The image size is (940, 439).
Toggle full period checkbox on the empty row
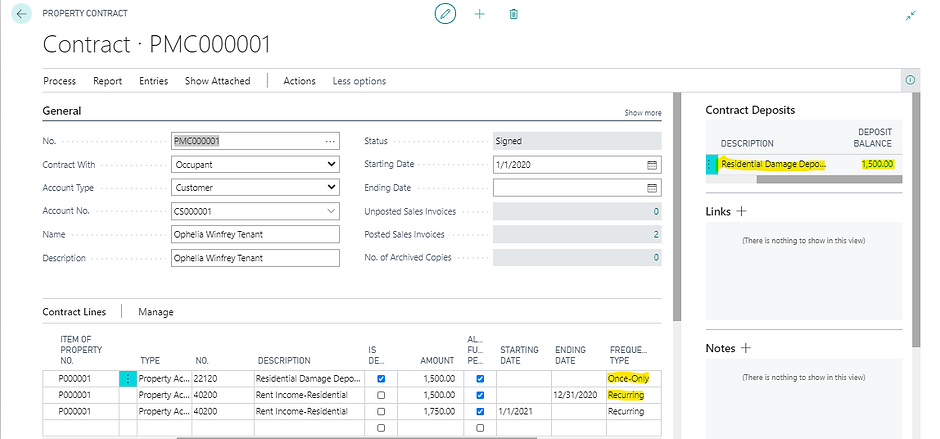click(480, 428)
